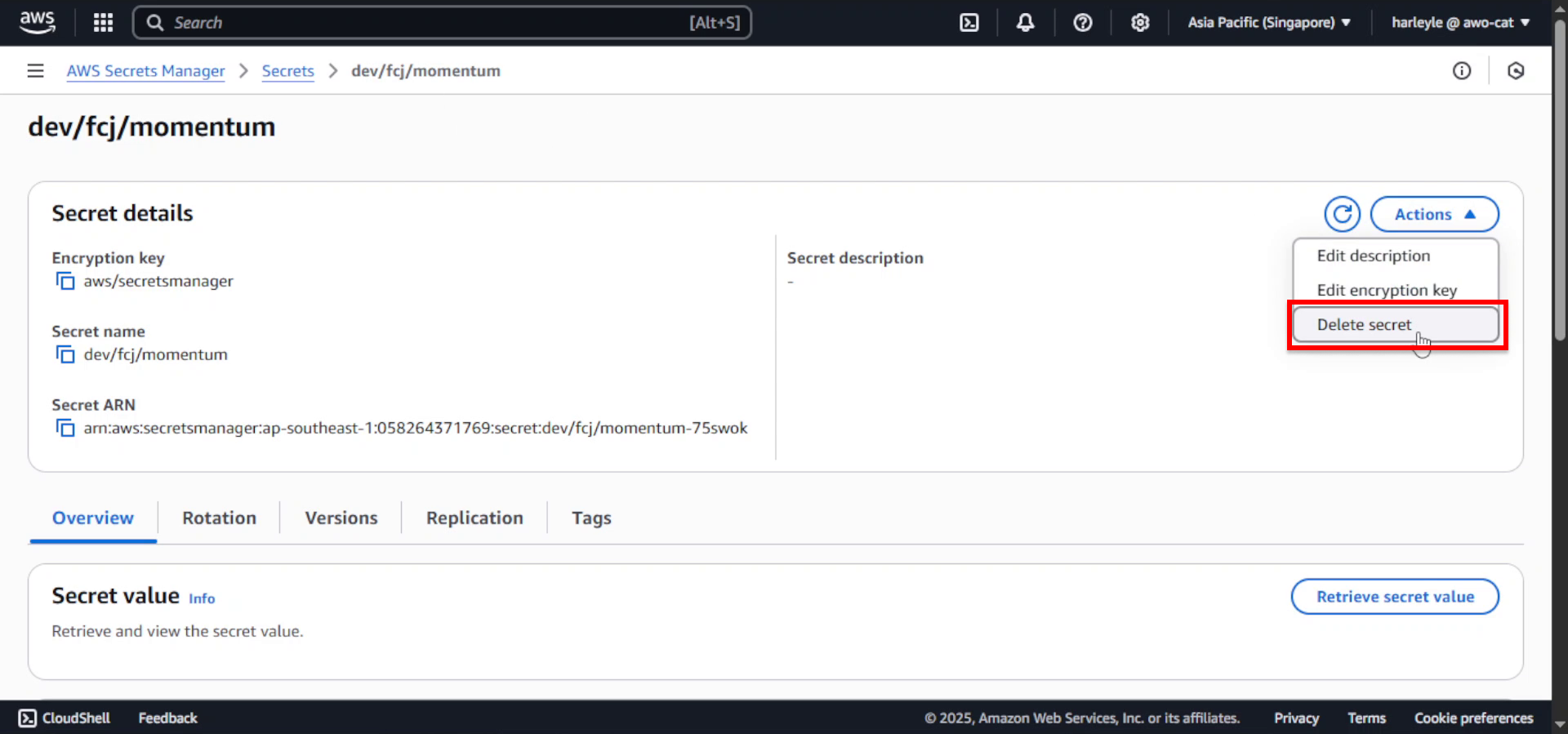Screen dimensions: 1568x734
Task: Open the Asia Pacific (Singapore) region selector
Action: pos(1269,22)
